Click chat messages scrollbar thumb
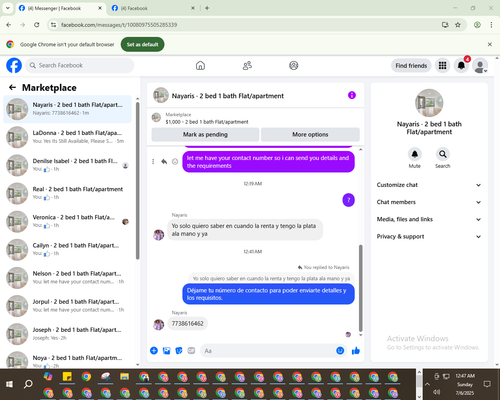 pos(360,288)
